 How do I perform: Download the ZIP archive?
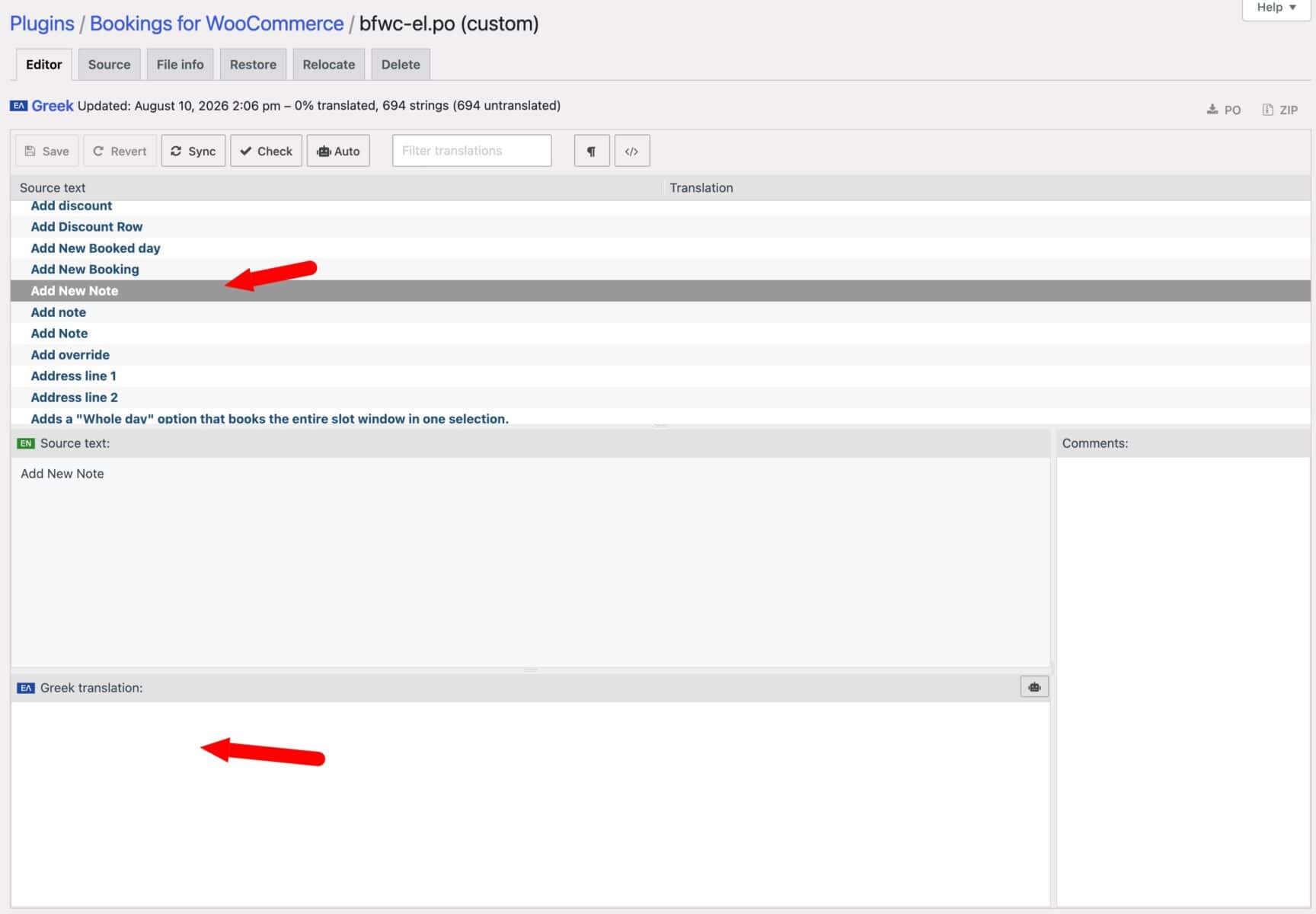click(x=1279, y=110)
